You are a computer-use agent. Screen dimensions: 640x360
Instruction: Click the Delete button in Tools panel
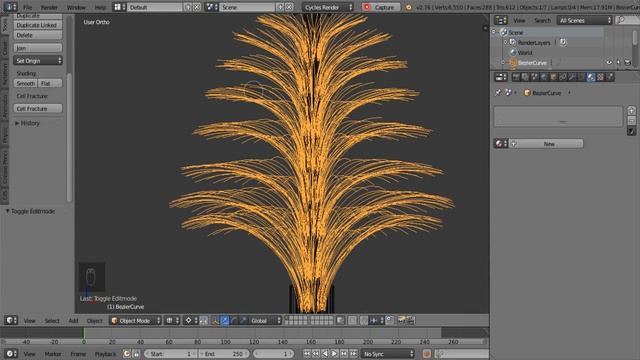(x=38, y=36)
